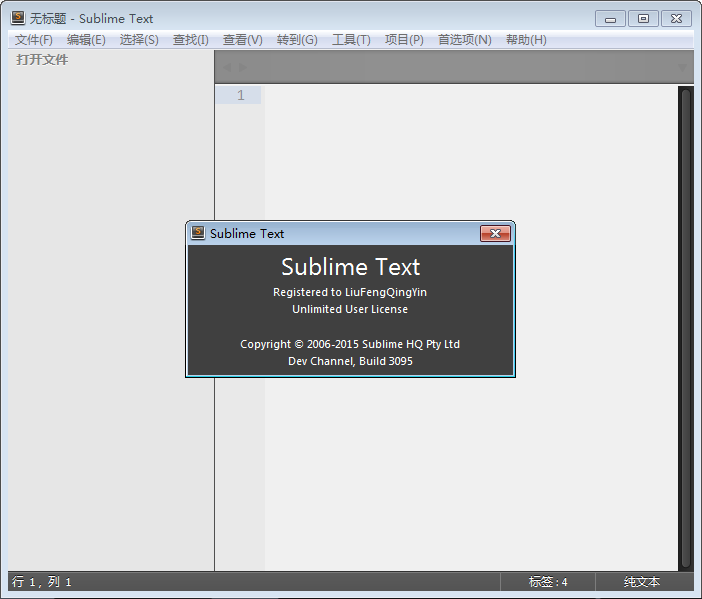Click the 打开文件 sidebar heading

(42, 60)
